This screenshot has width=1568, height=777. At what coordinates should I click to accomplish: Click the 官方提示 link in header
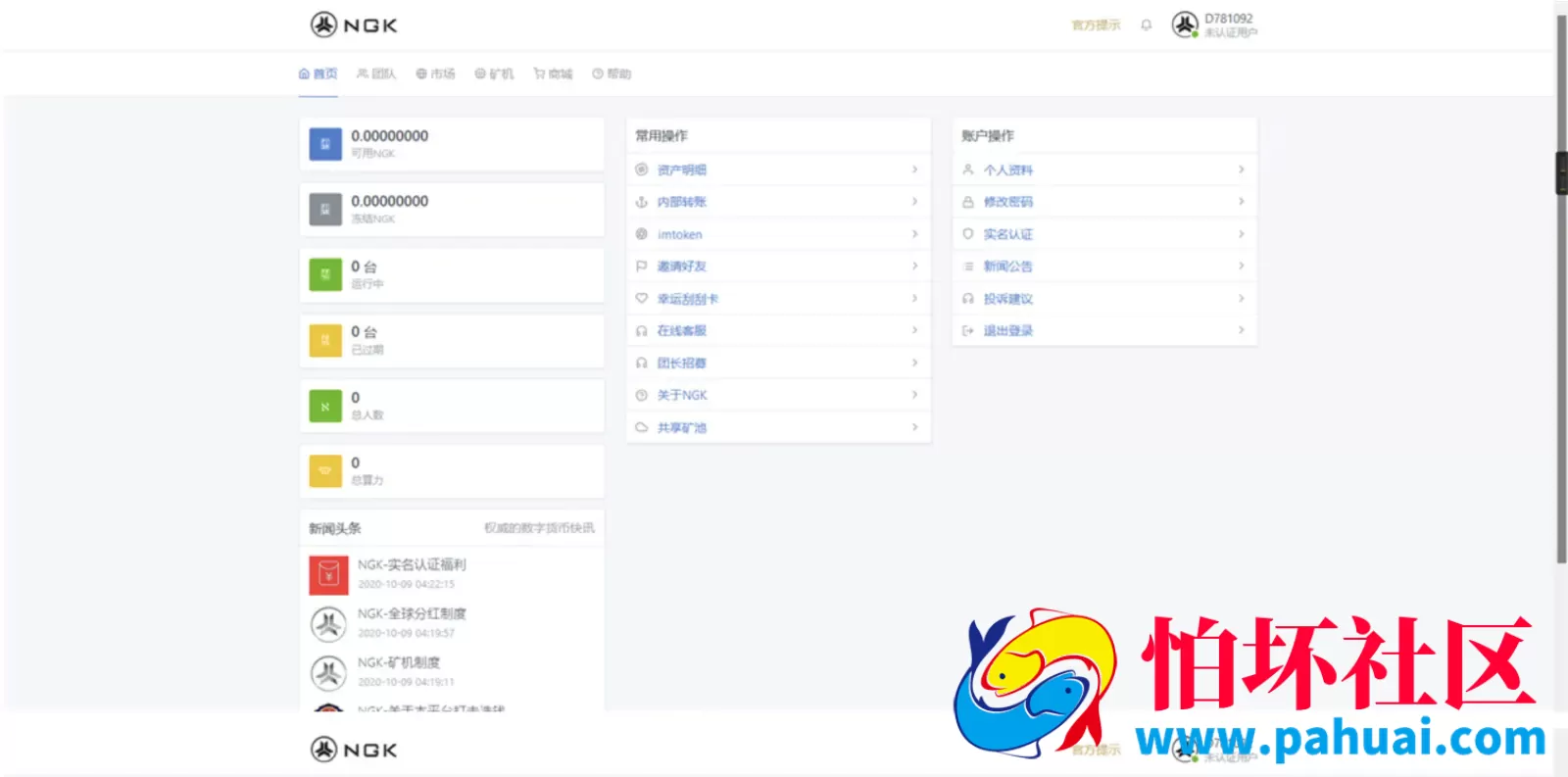coord(1096,25)
